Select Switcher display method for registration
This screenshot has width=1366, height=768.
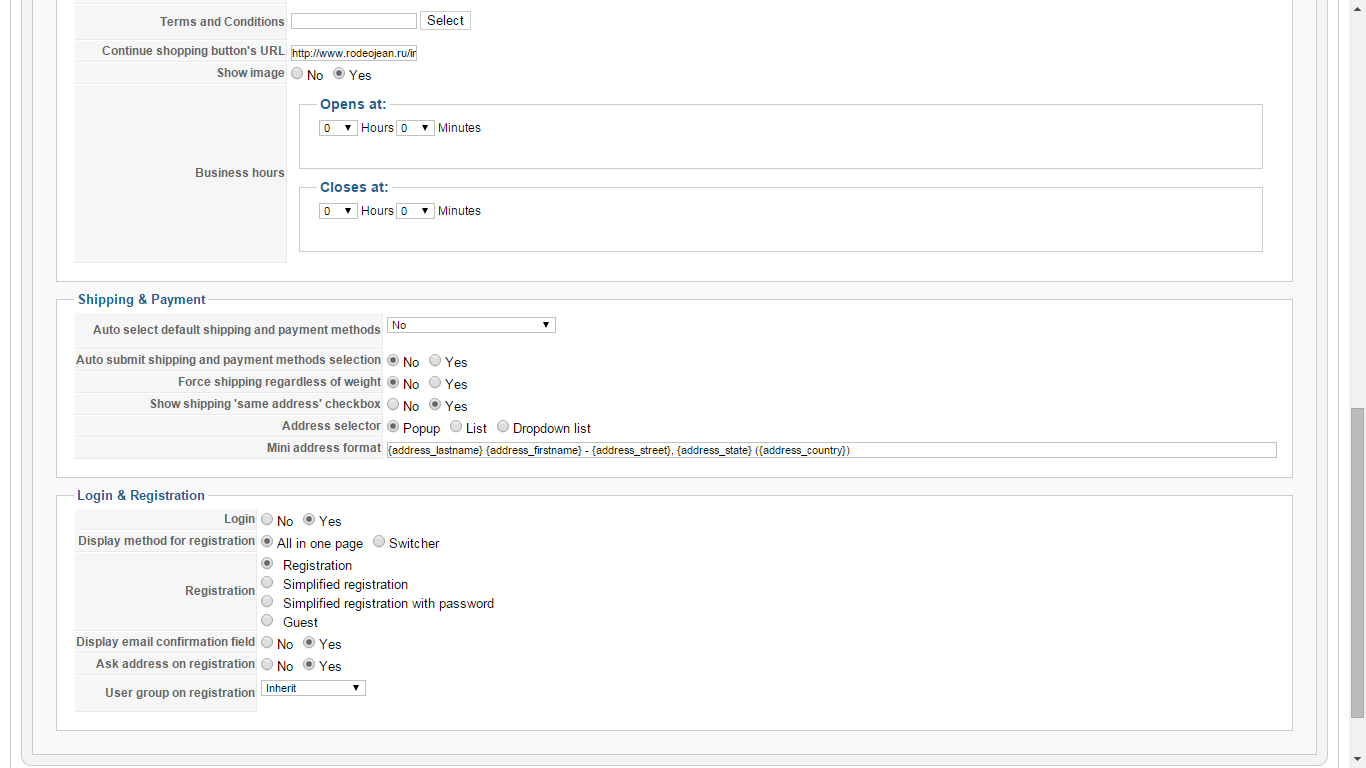click(379, 542)
